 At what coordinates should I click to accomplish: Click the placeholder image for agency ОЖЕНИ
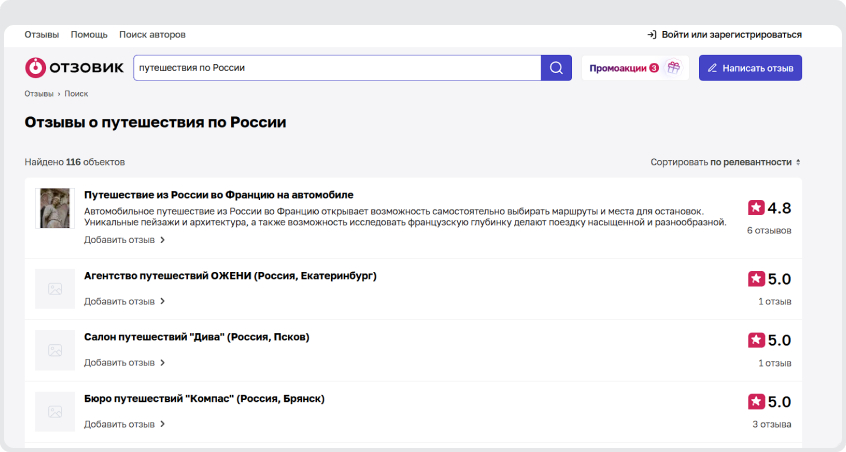tap(55, 288)
